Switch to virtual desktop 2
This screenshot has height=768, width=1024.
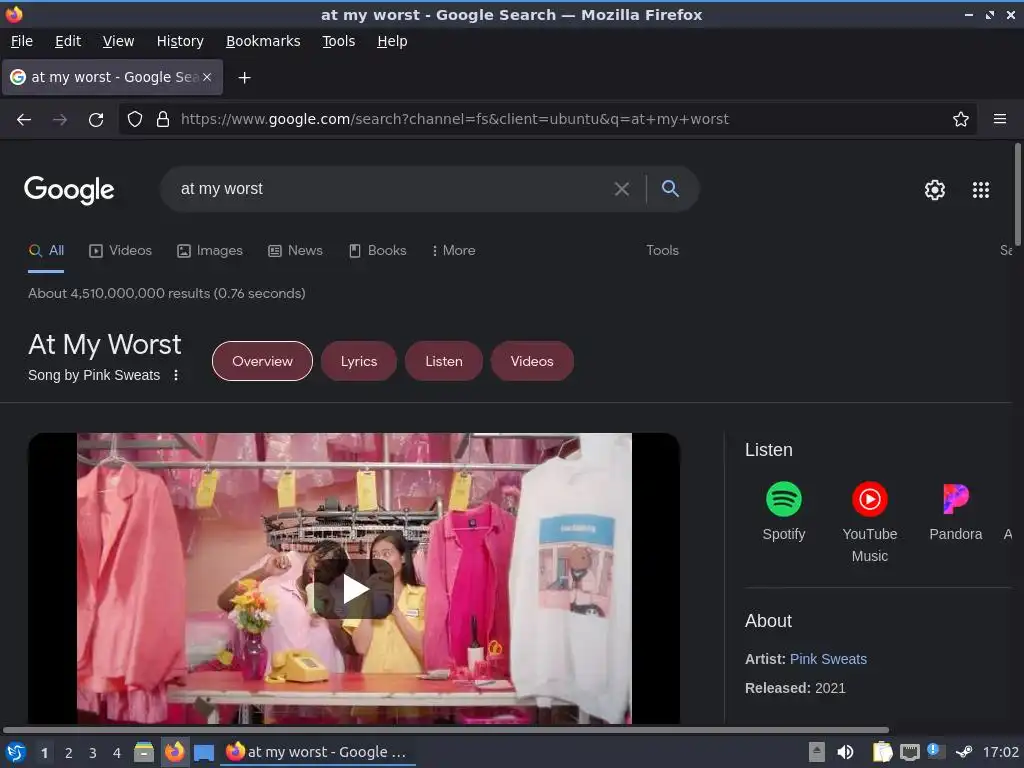[68, 753]
